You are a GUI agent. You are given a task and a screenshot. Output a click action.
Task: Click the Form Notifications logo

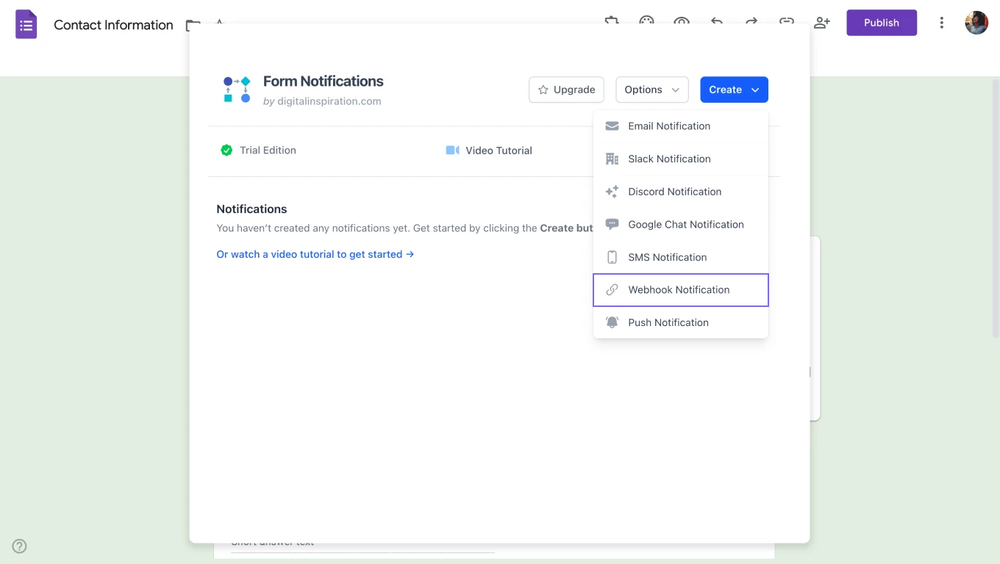pos(237,89)
